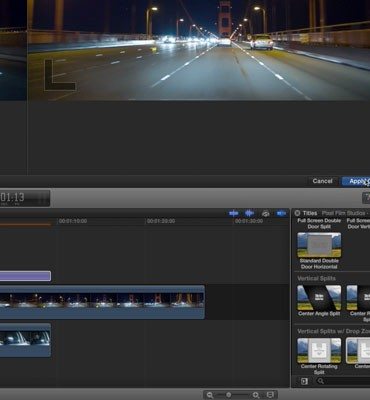This screenshot has height=400, width=370.
Task: Select the Center Angle Split title
Action: point(319,297)
